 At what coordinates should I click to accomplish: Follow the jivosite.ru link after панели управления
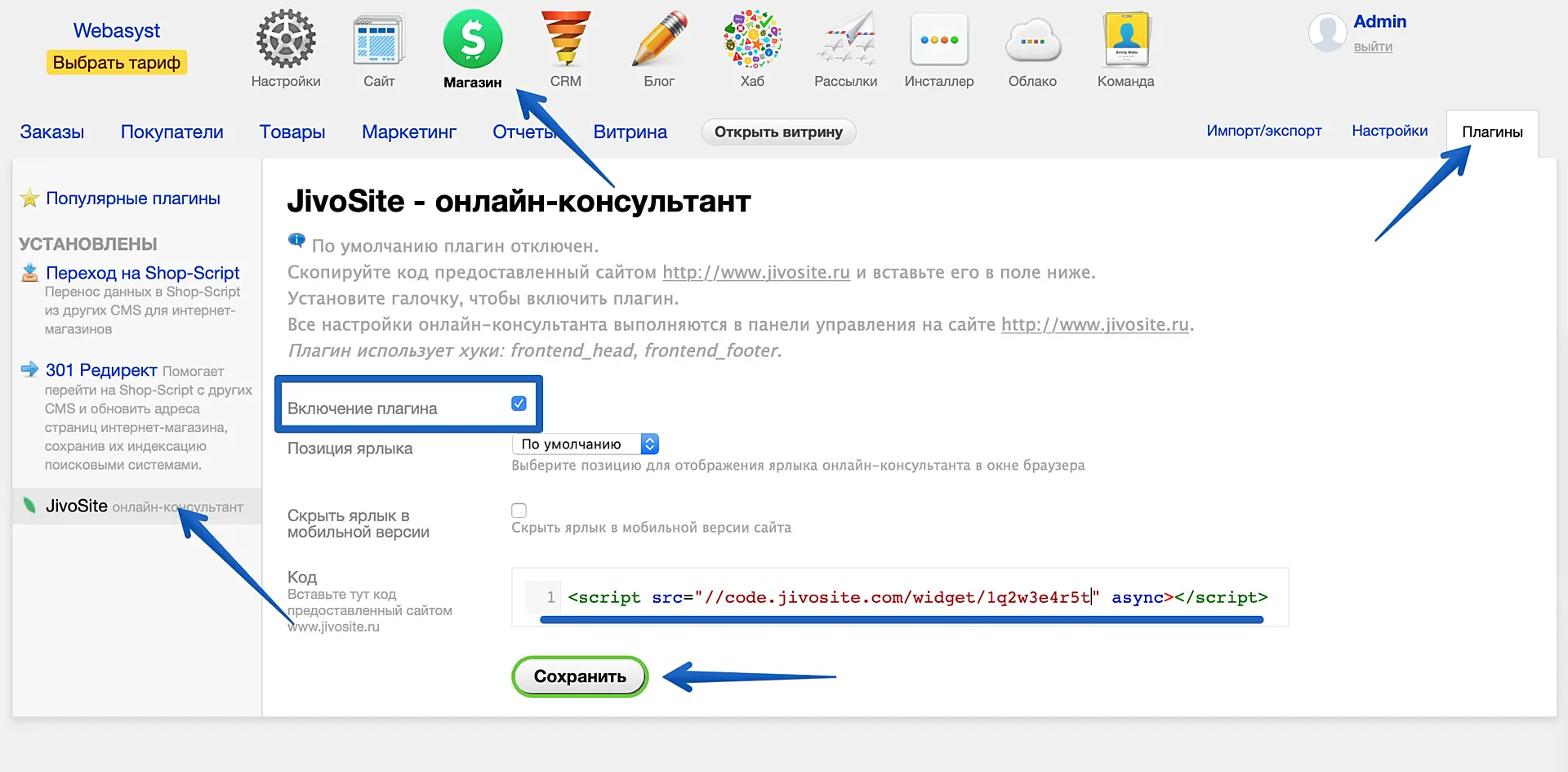1095,324
